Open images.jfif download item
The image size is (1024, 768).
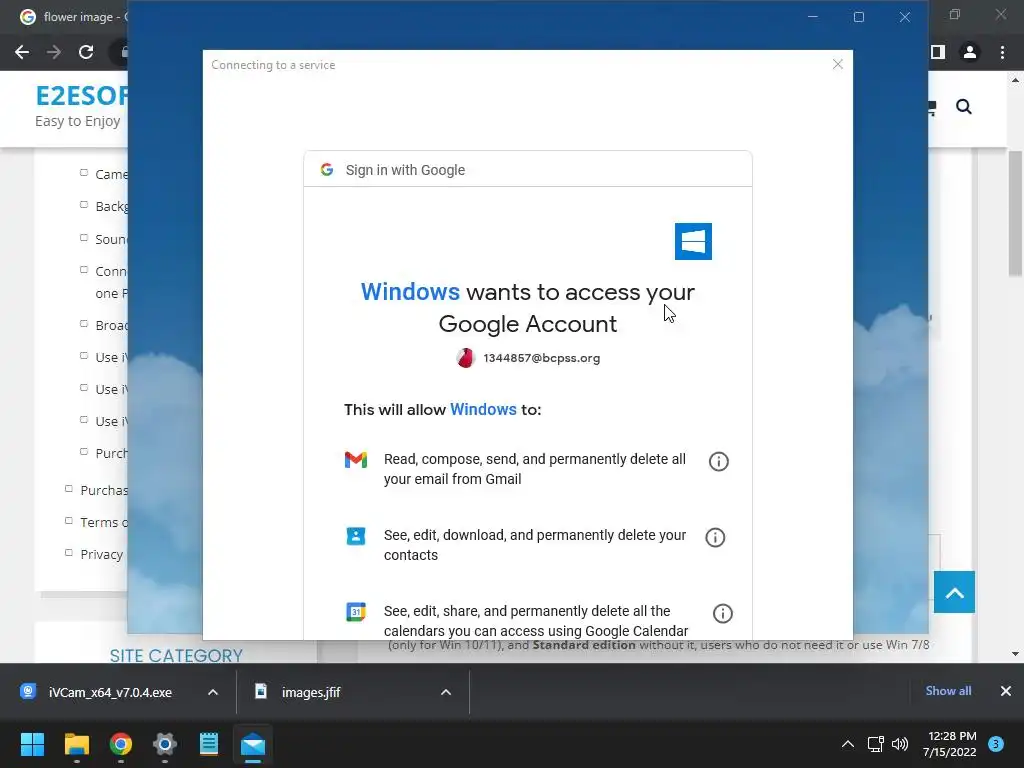click(x=311, y=692)
